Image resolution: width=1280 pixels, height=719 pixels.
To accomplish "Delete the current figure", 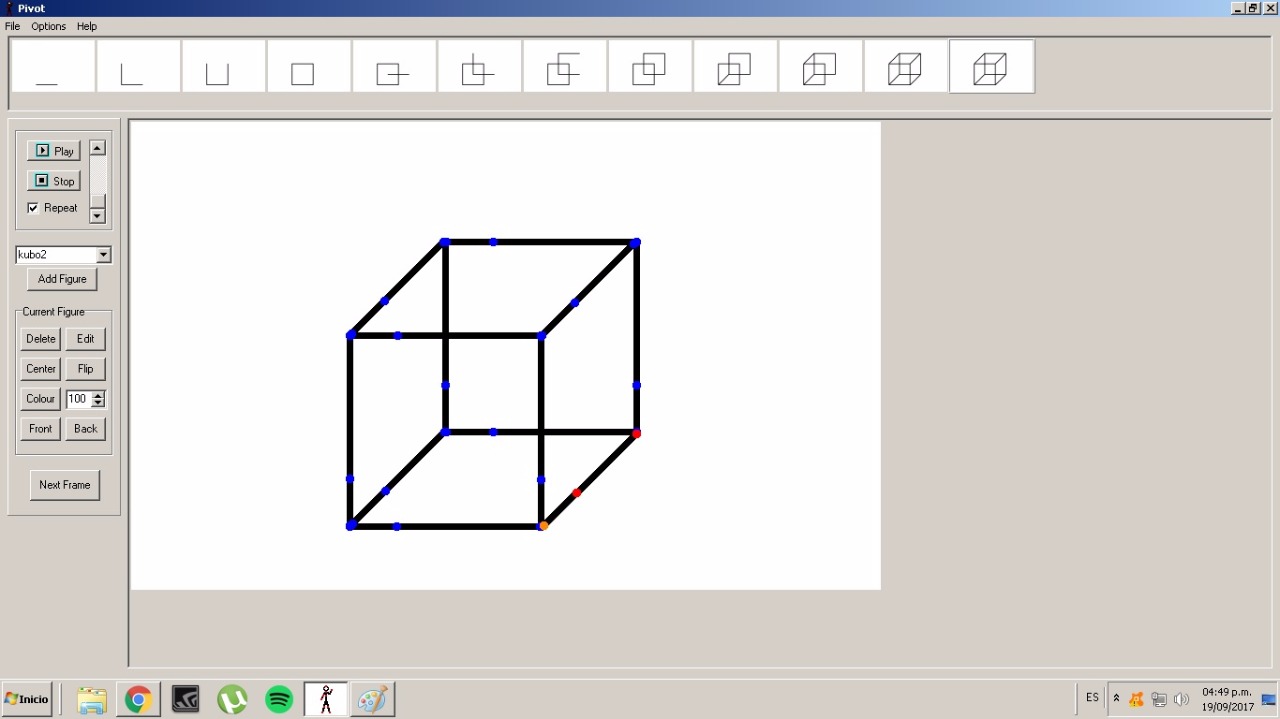I will 41,339.
